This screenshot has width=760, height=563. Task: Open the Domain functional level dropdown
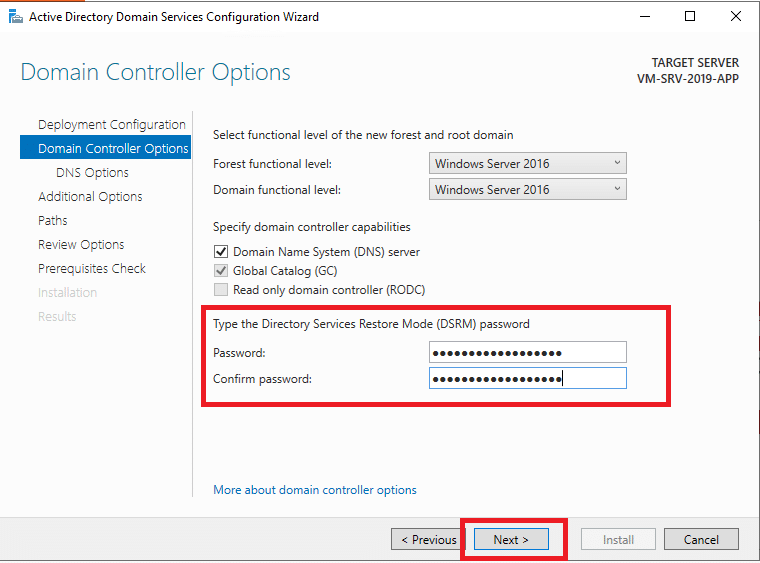(x=527, y=189)
